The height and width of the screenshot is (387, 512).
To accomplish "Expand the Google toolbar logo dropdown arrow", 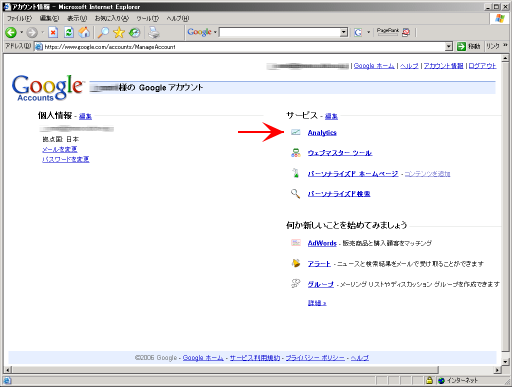I will click(215, 32).
